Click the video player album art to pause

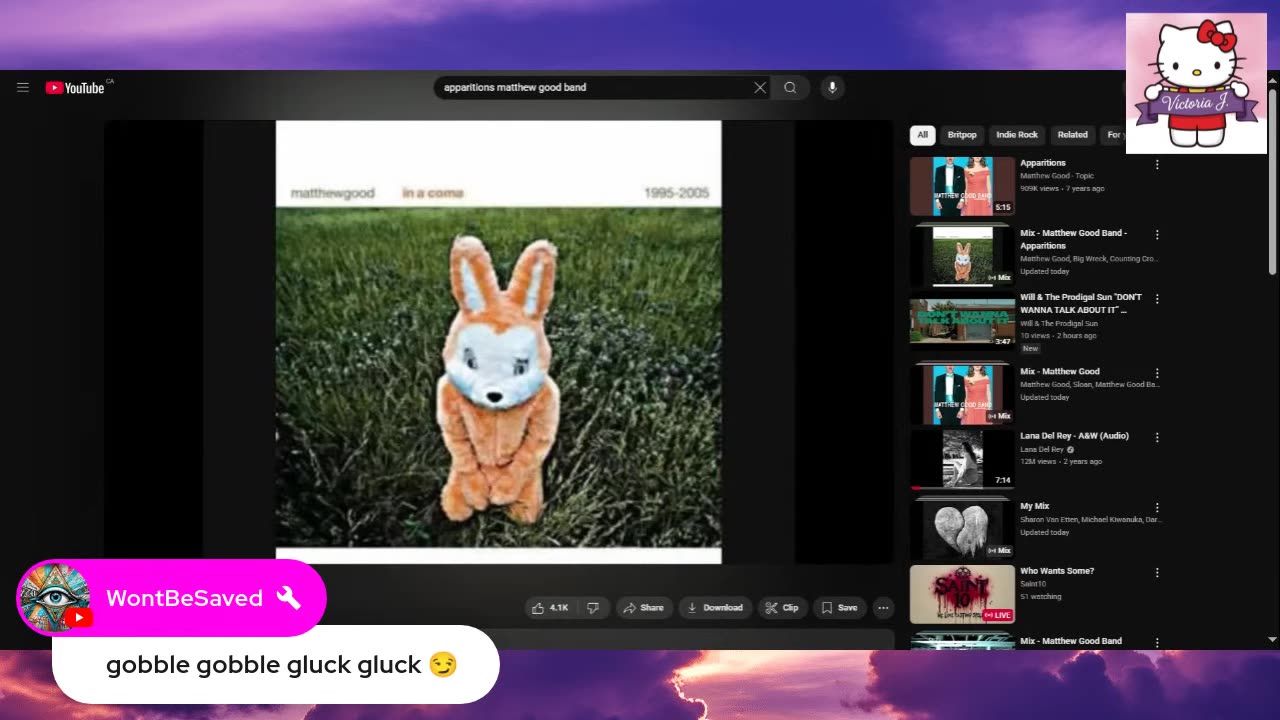[x=498, y=342]
